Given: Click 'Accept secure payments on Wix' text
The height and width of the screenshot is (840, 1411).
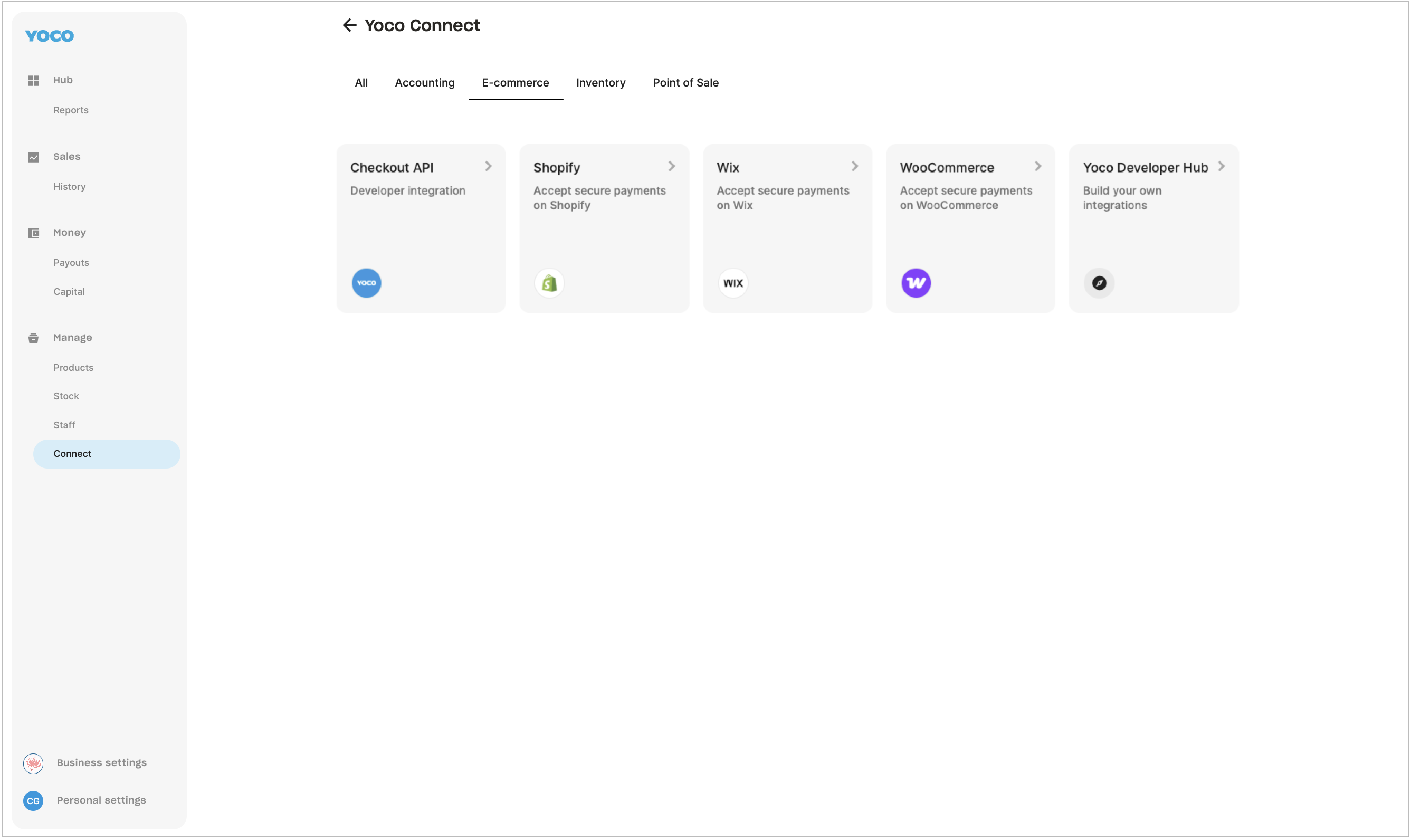Looking at the screenshot, I should [x=783, y=198].
